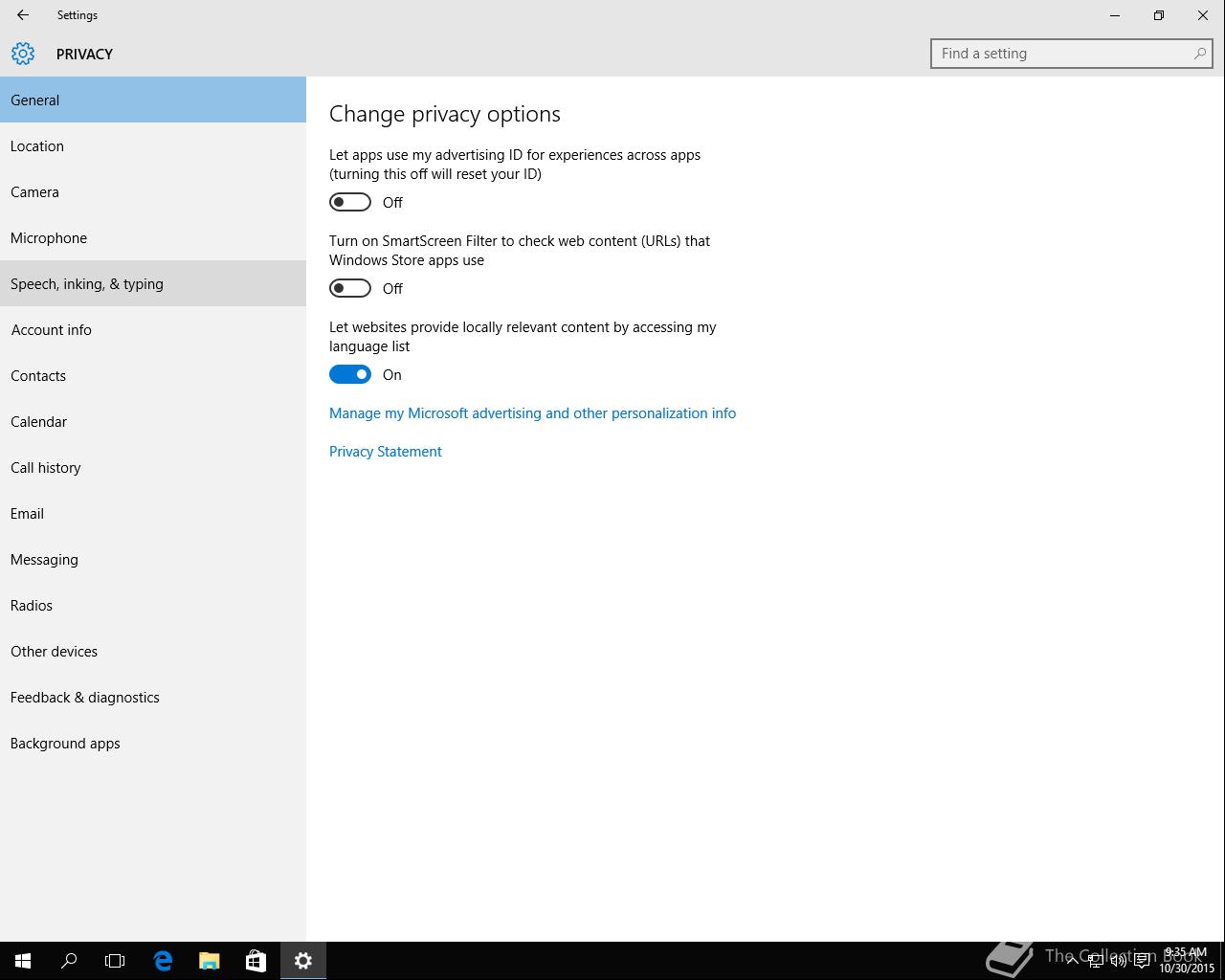Screen dimensions: 1225x980
Task: Open the Calendar privacy settings
Action: [x=153, y=421]
